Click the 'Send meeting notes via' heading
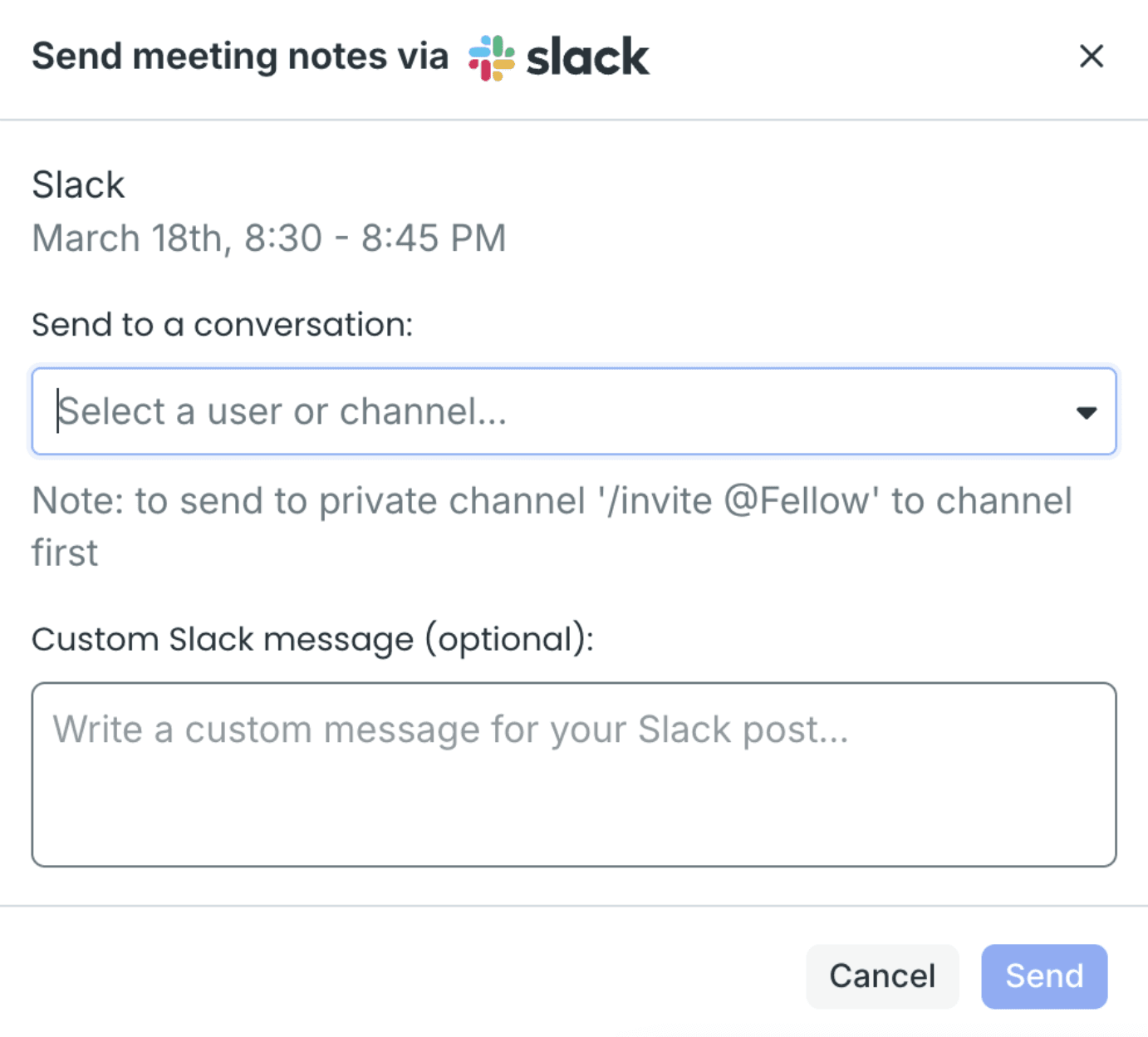This screenshot has height=1037, width=1148. [240, 57]
